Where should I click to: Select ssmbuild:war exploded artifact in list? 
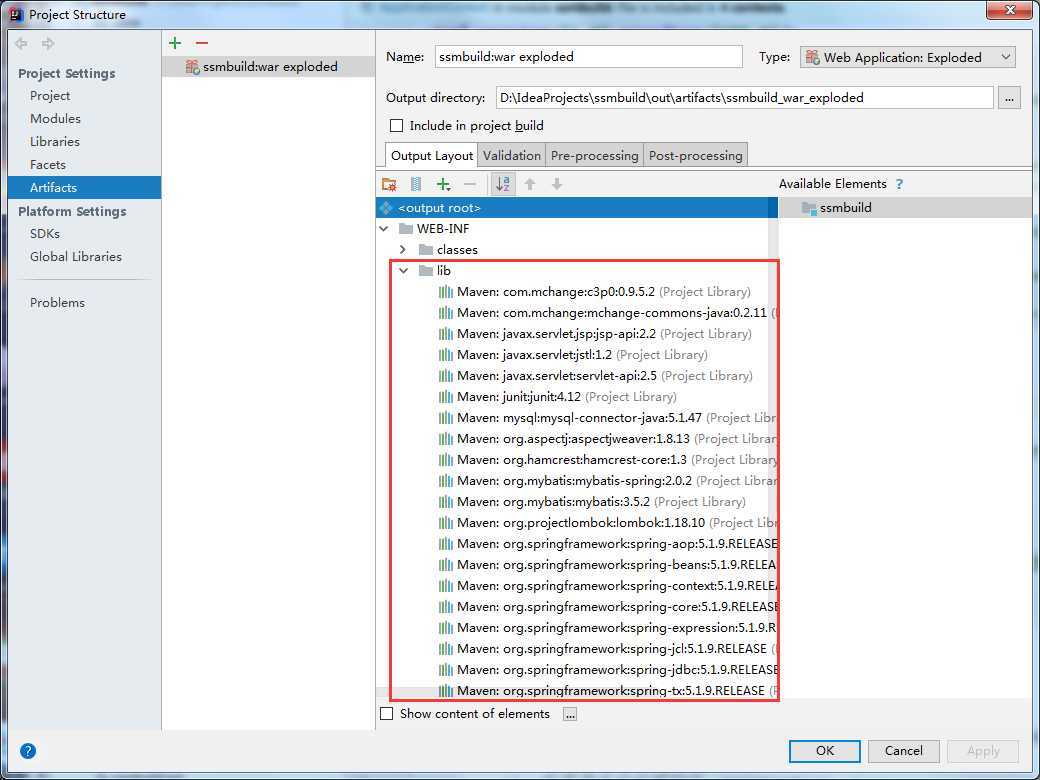(268, 66)
